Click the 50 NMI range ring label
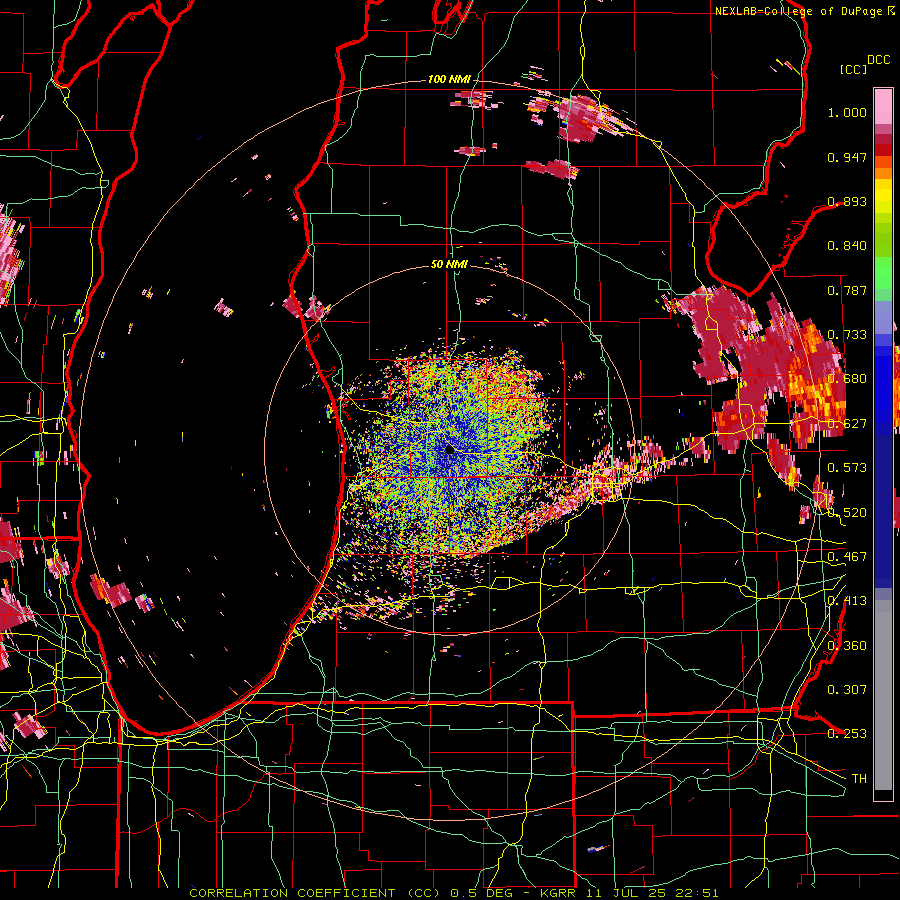The width and height of the screenshot is (900, 900). (x=449, y=264)
